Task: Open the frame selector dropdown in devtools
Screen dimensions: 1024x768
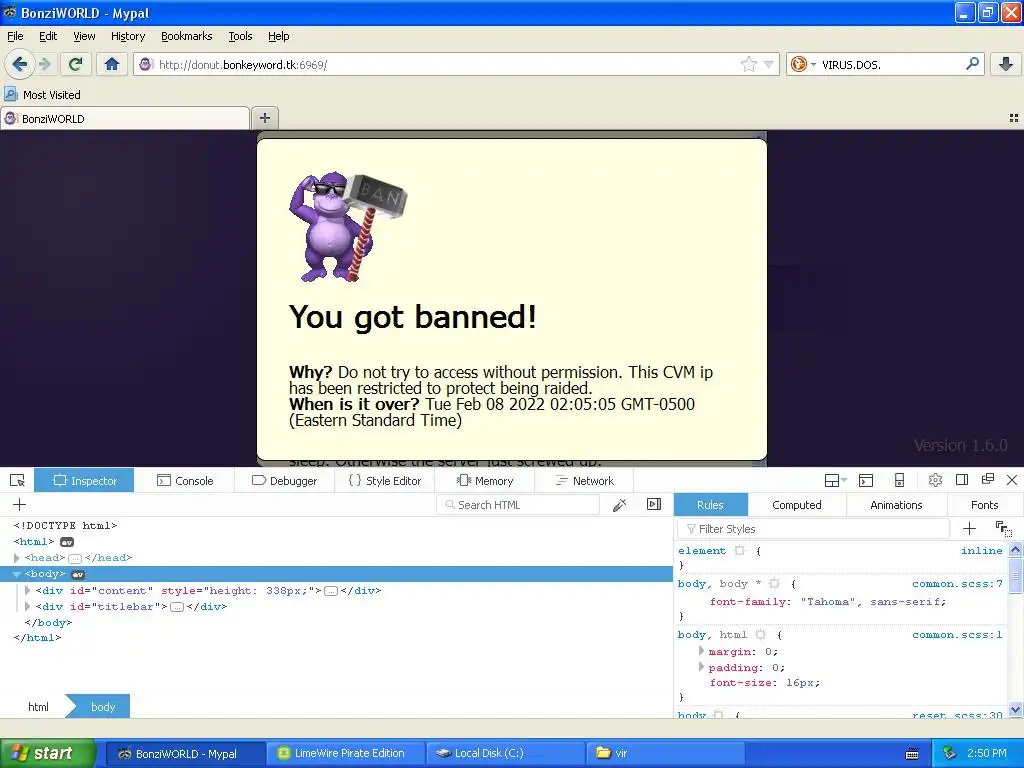Action: pos(835,481)
